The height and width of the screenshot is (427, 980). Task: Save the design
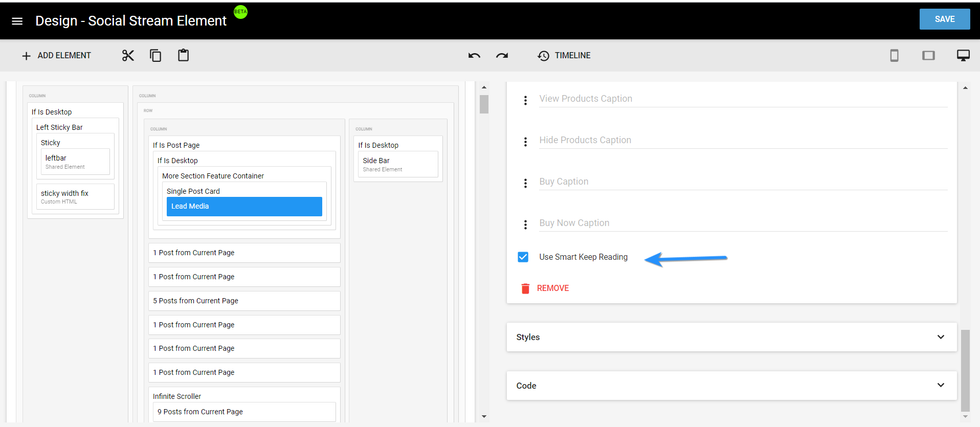click(x=944, y=20)
